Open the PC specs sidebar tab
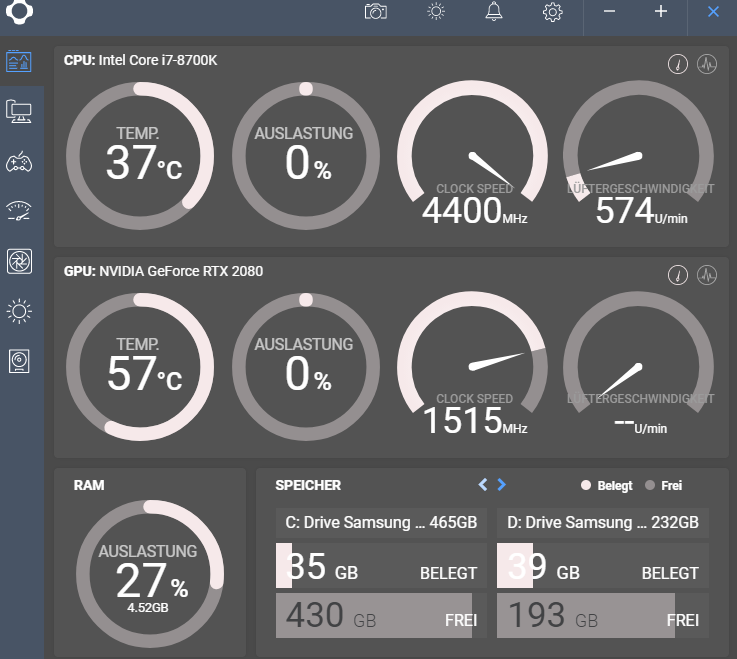Image resolution: width=737 pixels, height=659 pixels. click(19, 112)
